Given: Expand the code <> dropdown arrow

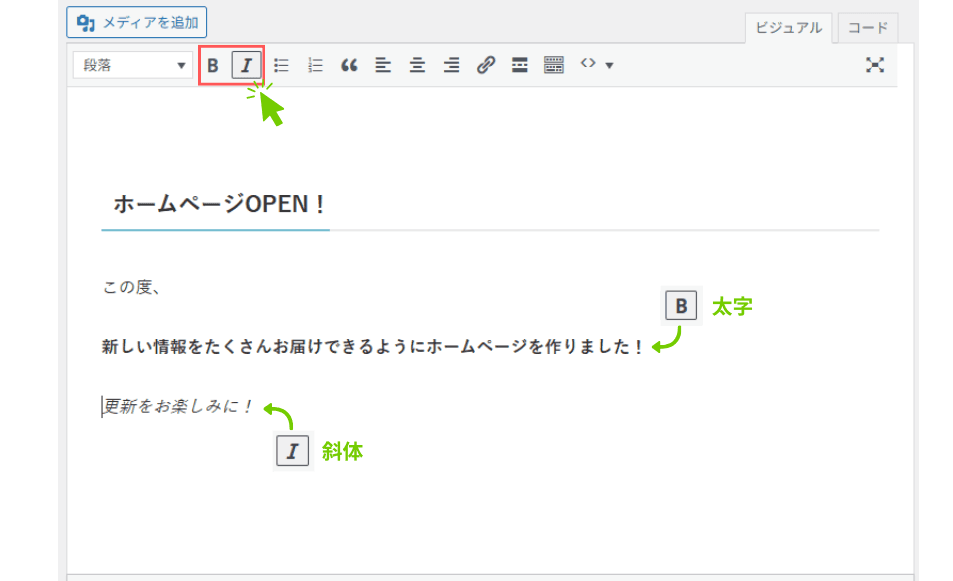Looking at the screenshot, I should (609, 66).
